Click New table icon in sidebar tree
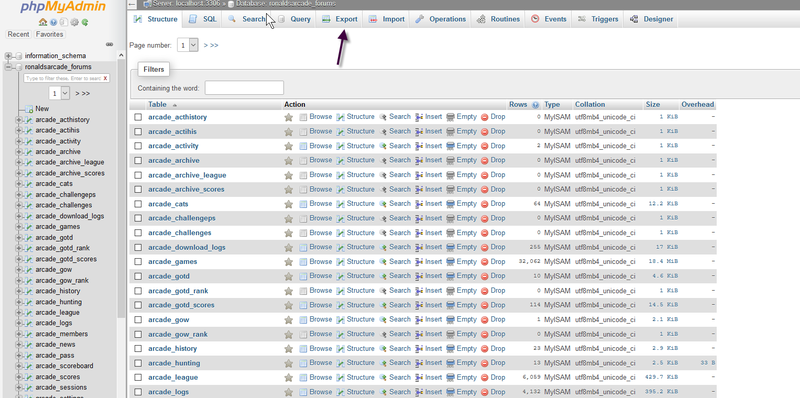This screenshot has height=398, width=800. (x=29, y=109)
